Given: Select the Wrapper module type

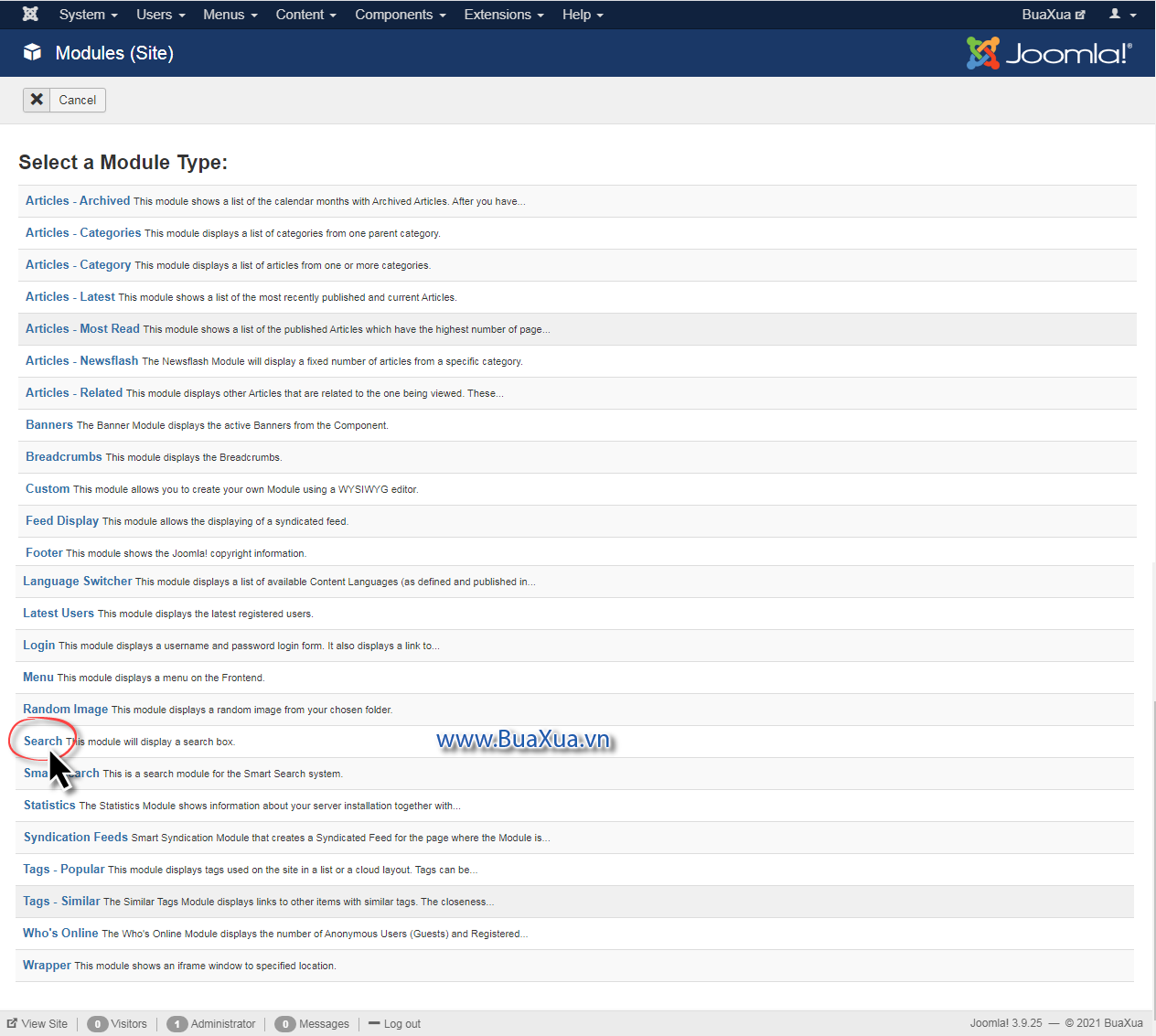Looking at the screenshot, I should click(x=47, y=965).
